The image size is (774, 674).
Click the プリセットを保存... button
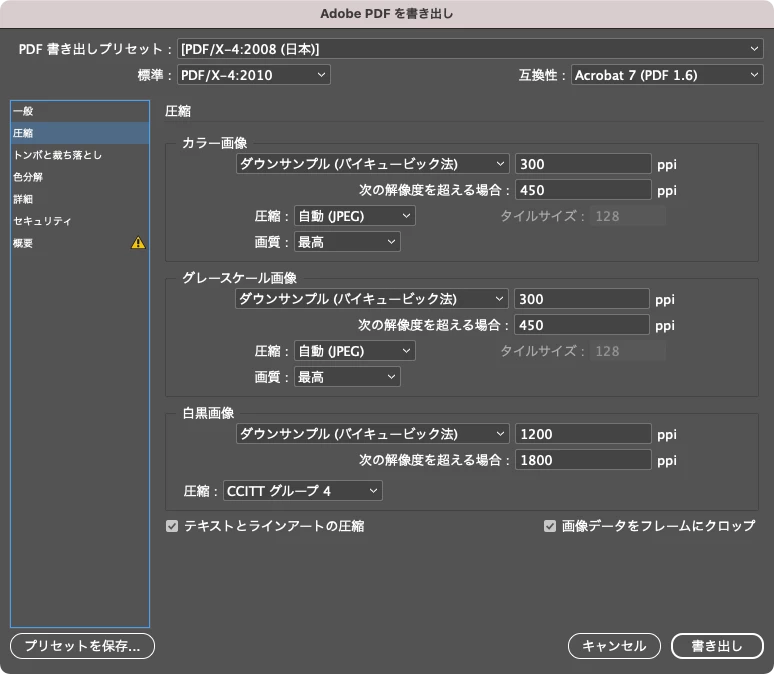(82, 646)
